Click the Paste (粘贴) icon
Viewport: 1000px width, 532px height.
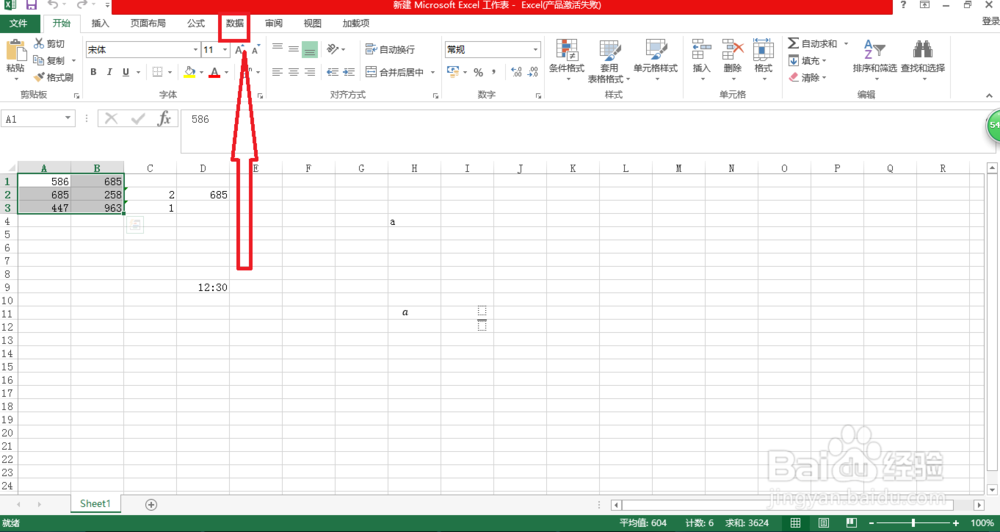pyautogui.click(x=15, y=50)
